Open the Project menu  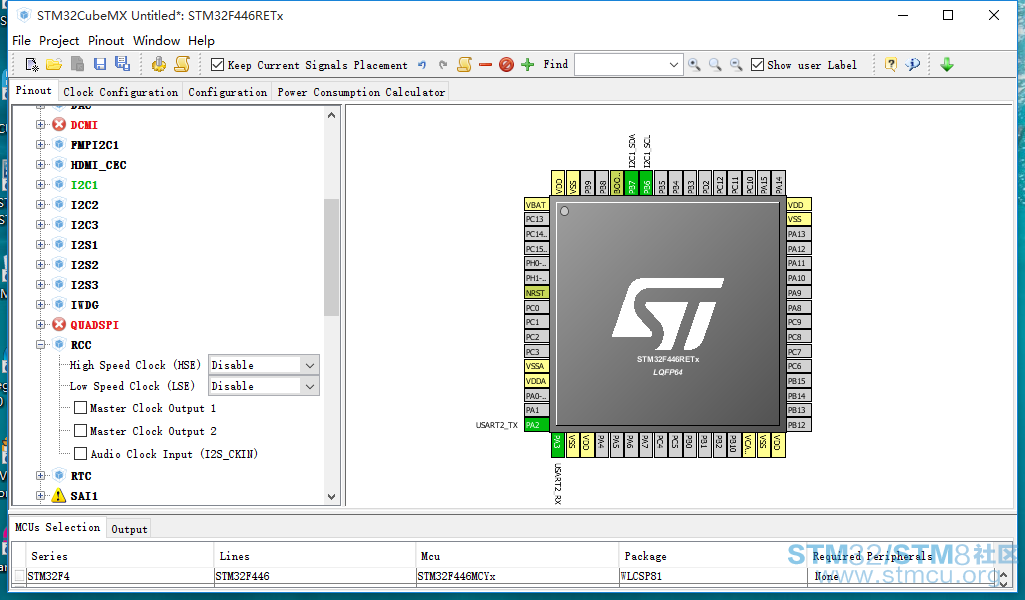tap(59, 41)
